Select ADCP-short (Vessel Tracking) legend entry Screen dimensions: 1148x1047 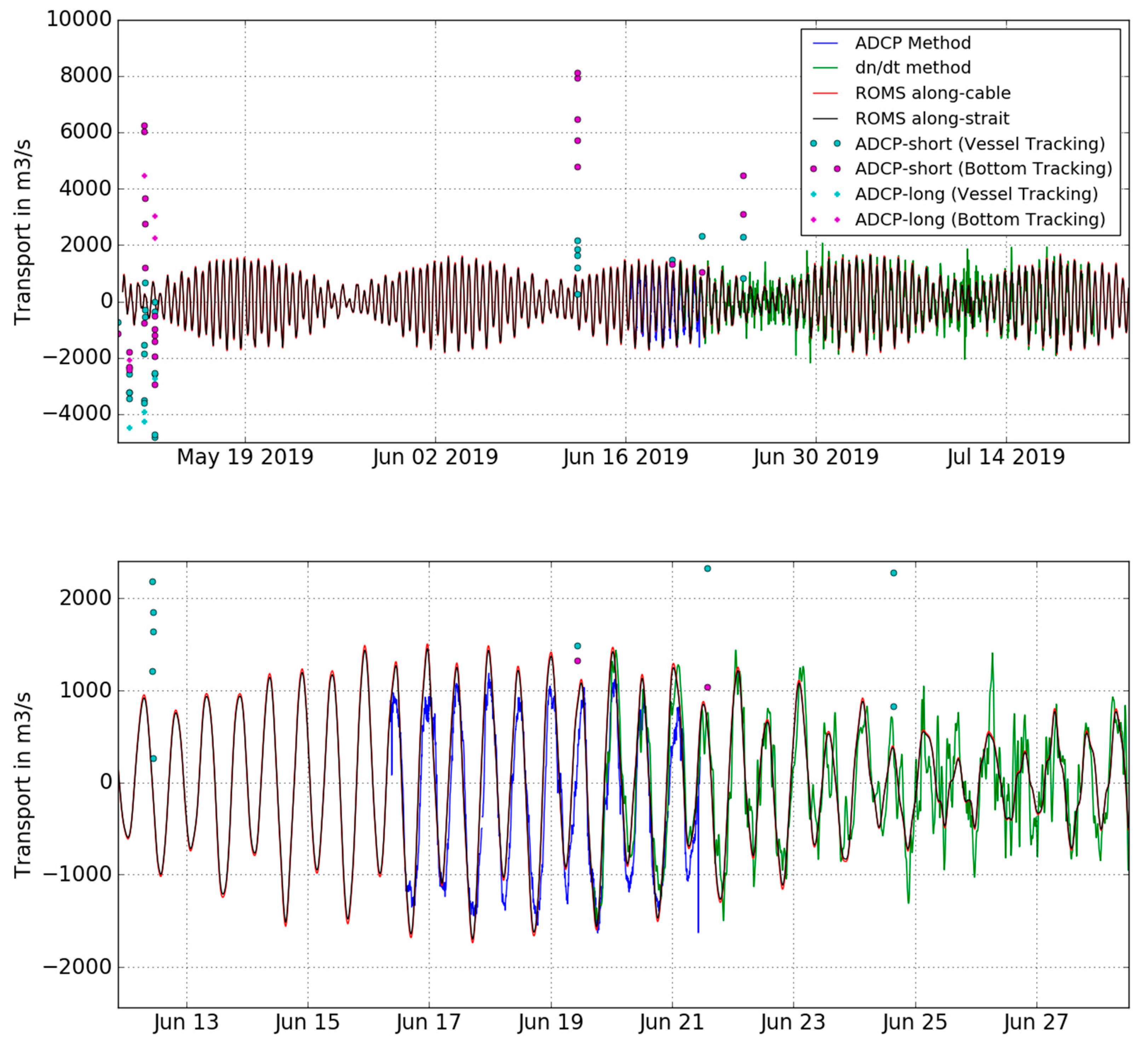click(x=959, y=144)
